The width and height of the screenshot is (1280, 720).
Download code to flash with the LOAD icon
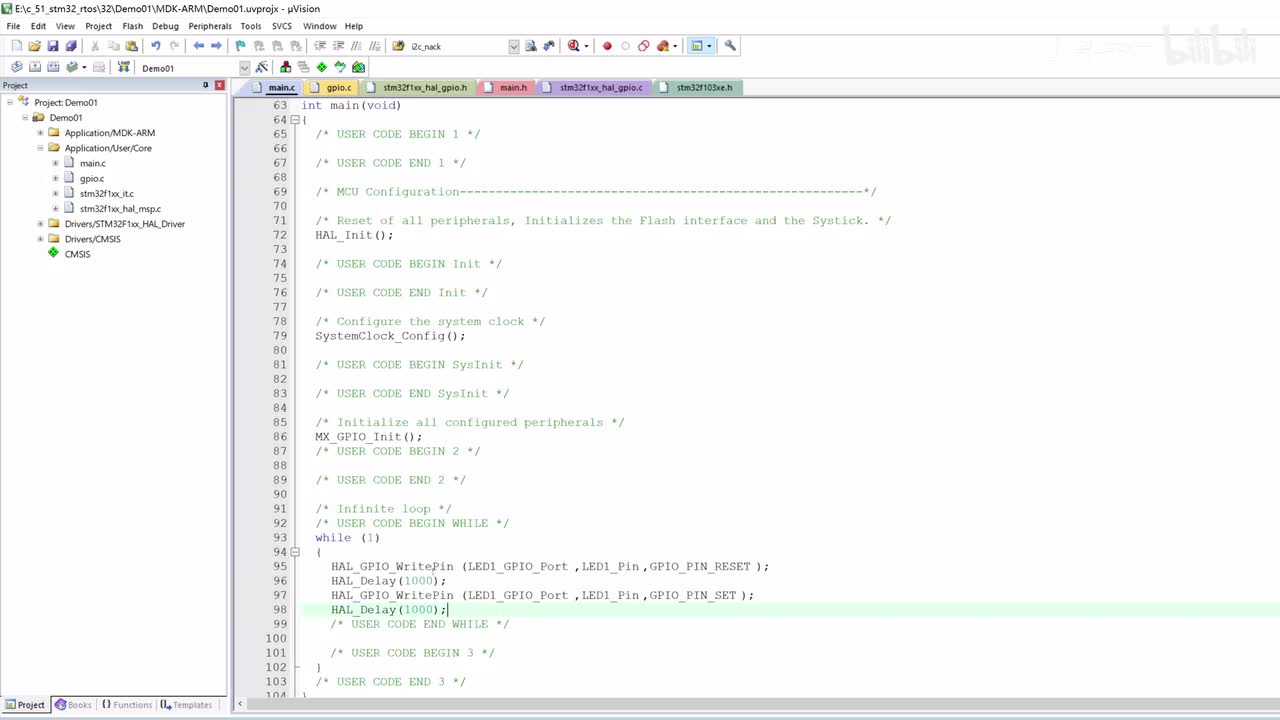click(124, 67)
